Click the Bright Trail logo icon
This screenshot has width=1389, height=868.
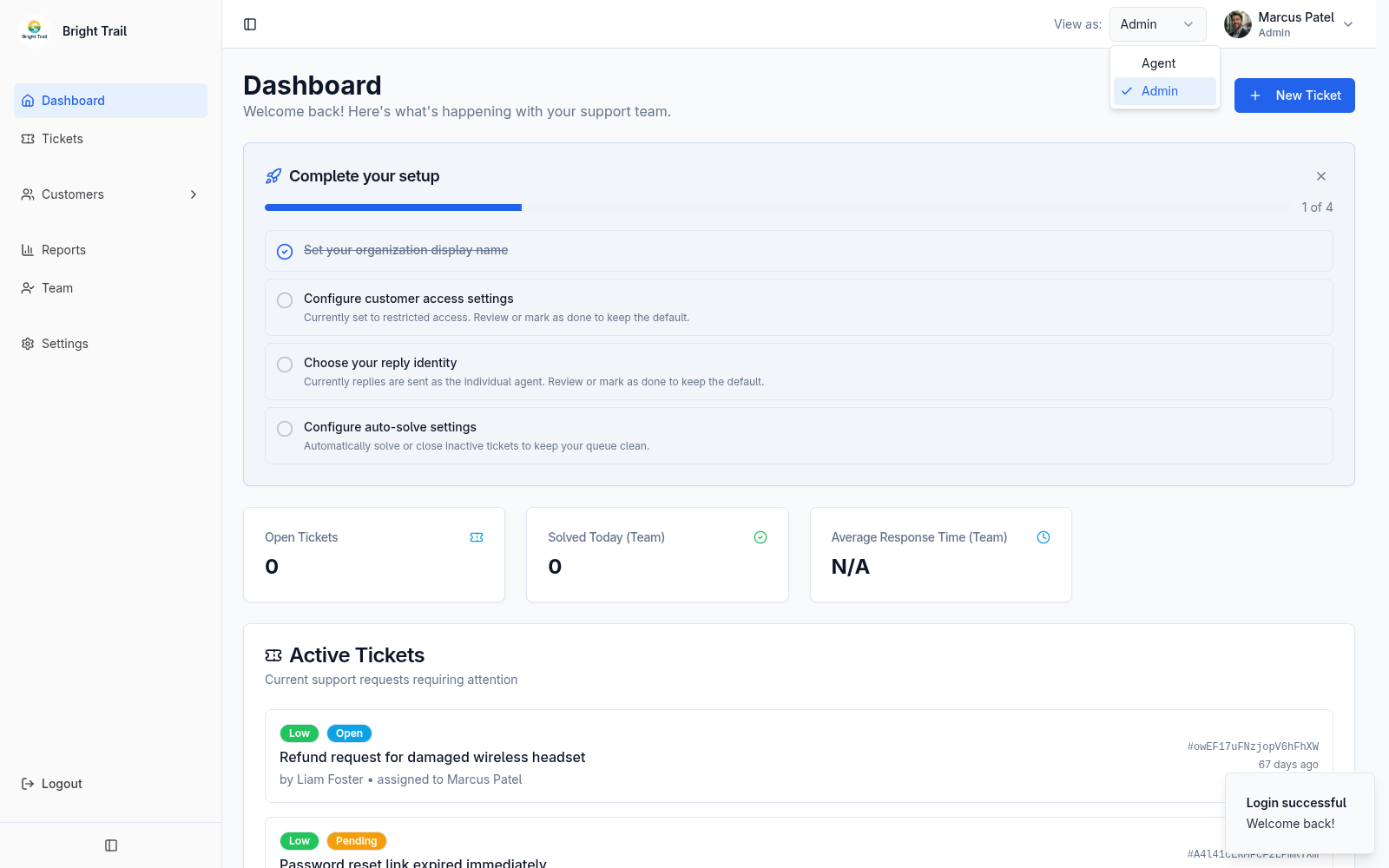point(35,31)
